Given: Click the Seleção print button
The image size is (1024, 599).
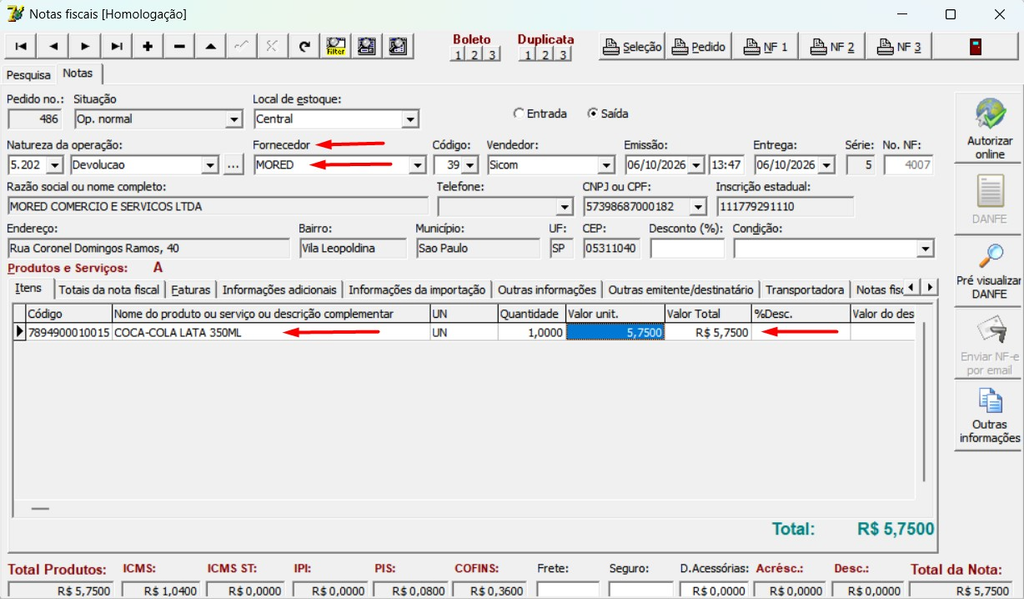Looking at the screenshot, I should [x=632, y=47].
